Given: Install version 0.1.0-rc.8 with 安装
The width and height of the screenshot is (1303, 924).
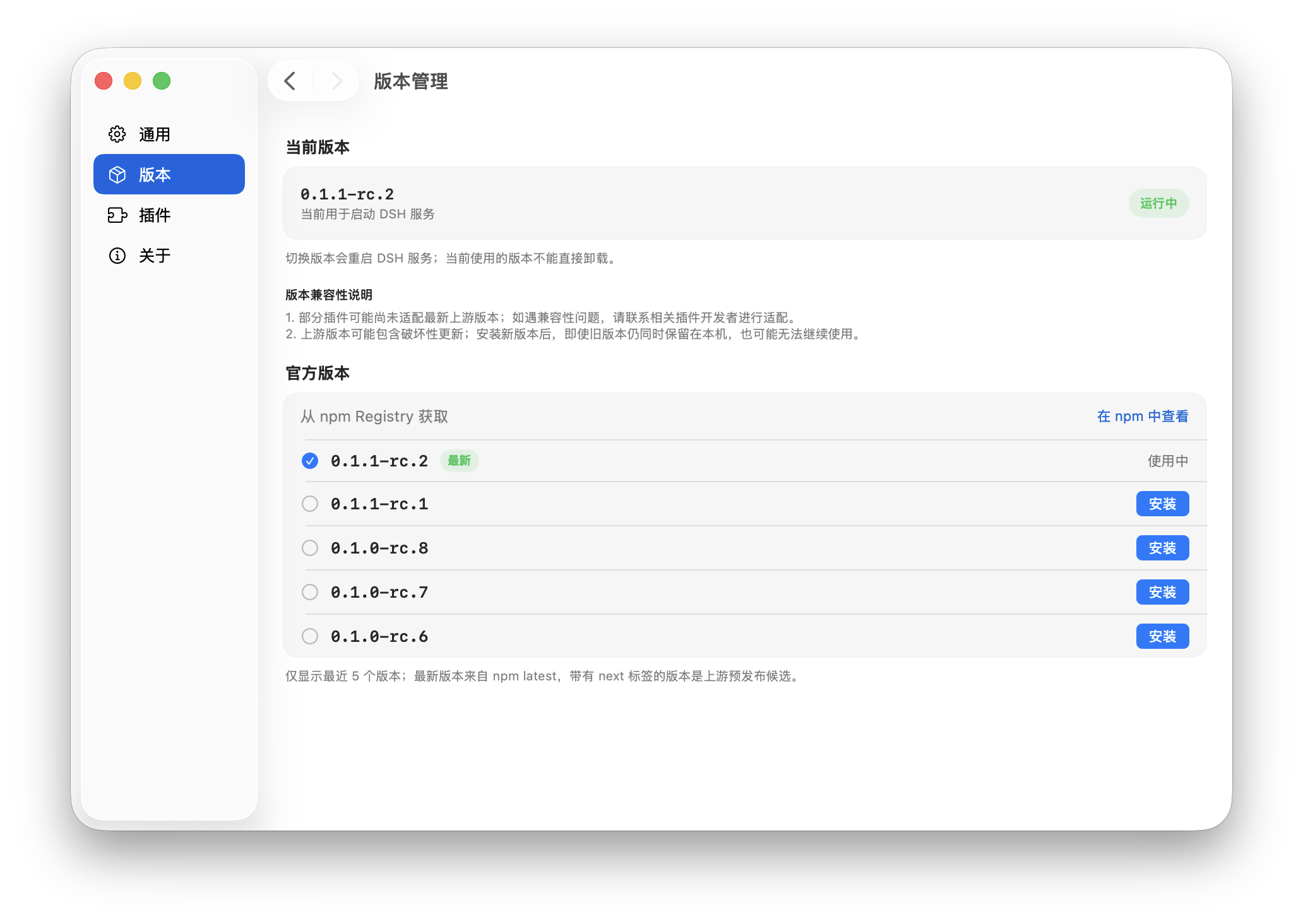Looking at the screenshot, I should pyautogui.click(x=1162, y=548).
